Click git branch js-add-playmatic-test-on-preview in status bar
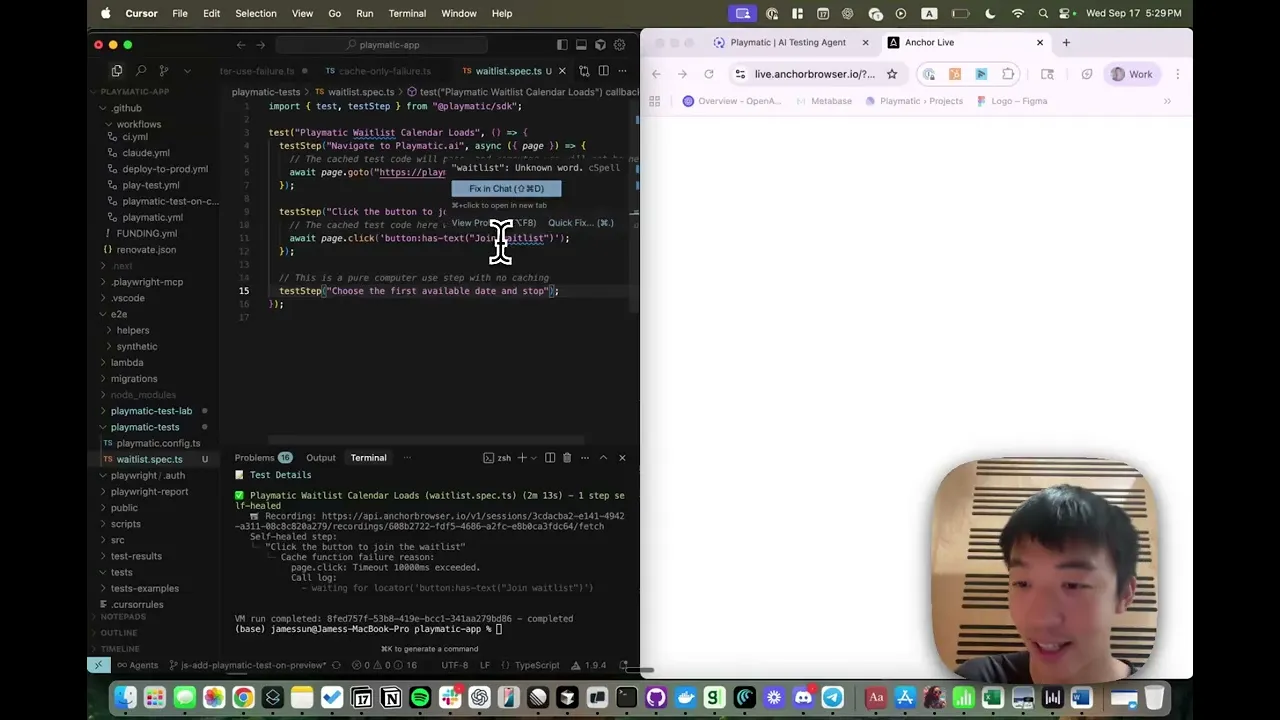Screen dimensions: 1280x720 [247, 665]
